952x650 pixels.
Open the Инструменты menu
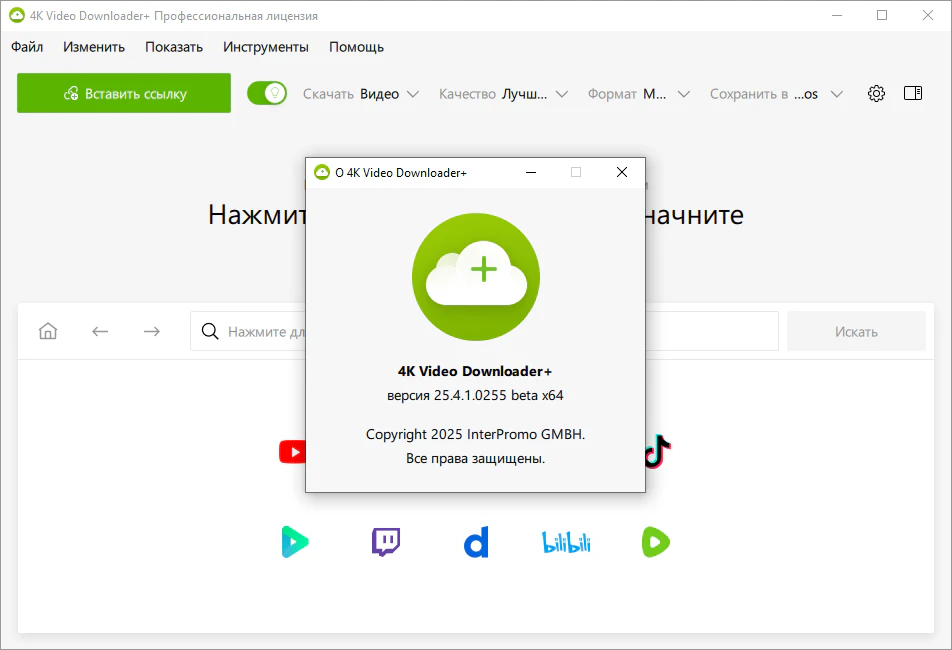point(264,46)
